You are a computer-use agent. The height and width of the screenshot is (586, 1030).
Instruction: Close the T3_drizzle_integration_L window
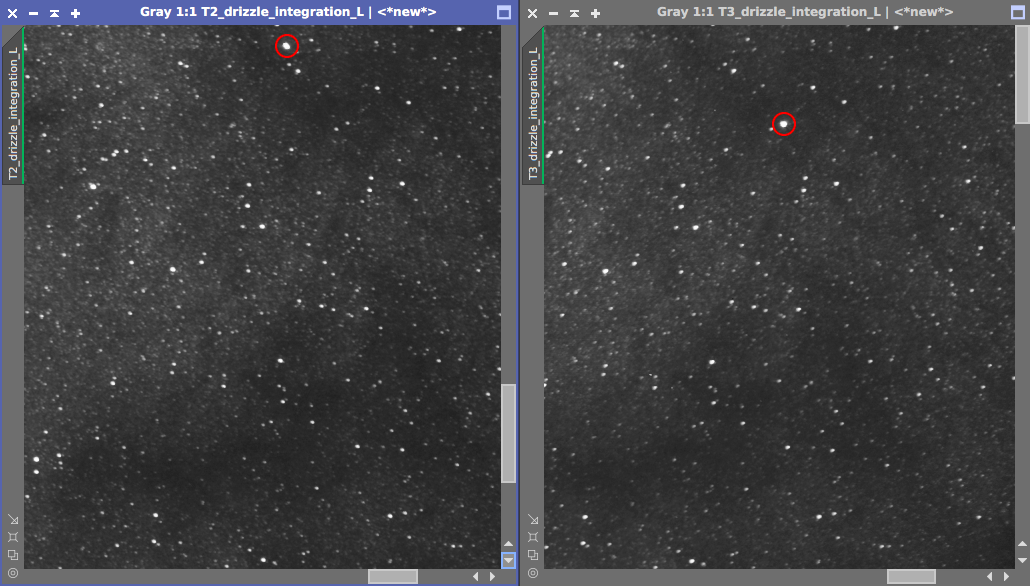coord(532,13)
